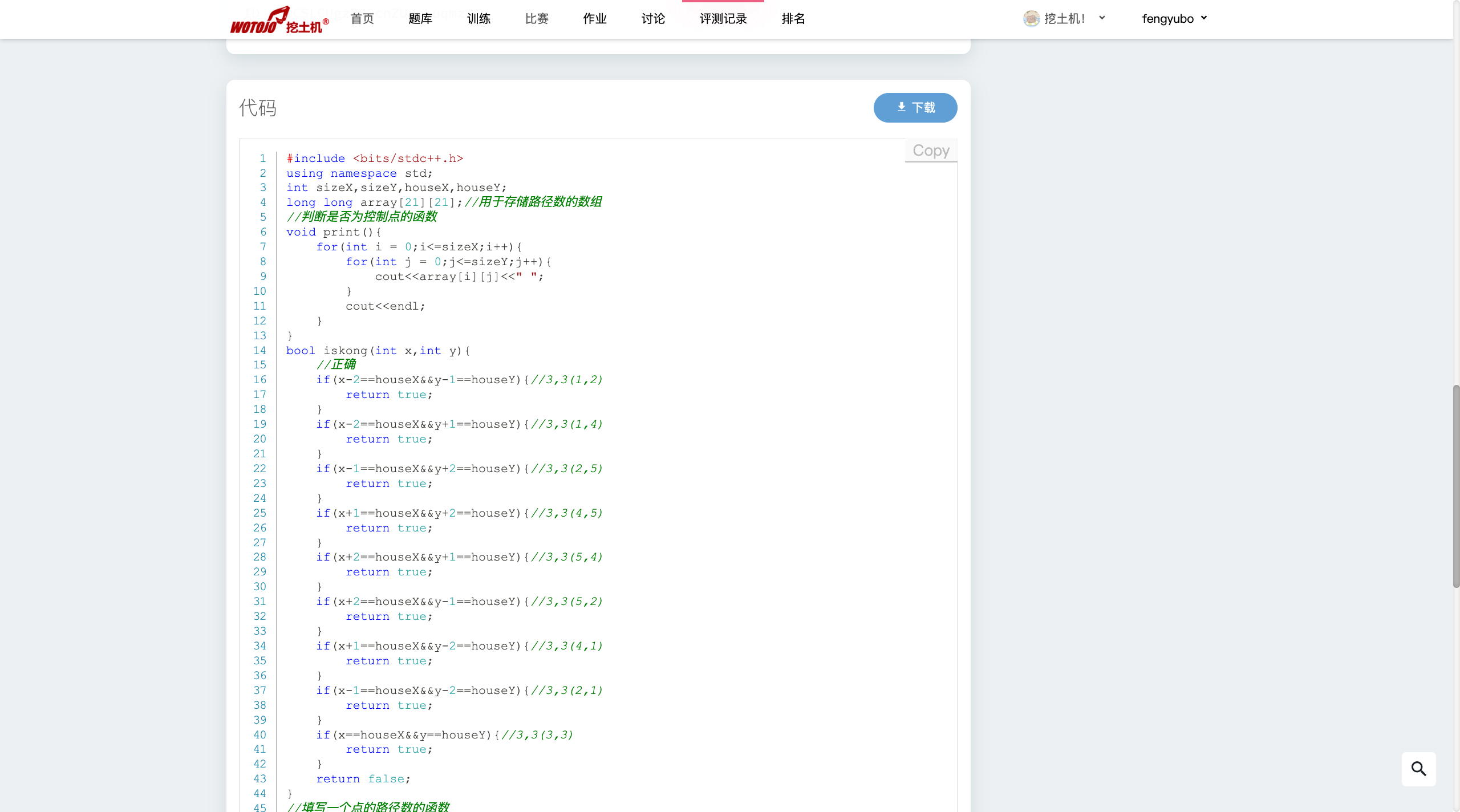The width and height of the screenshot is (1460, 812).
Task: Click the 挖土机 avatar icon
Action: [1031, 19]
